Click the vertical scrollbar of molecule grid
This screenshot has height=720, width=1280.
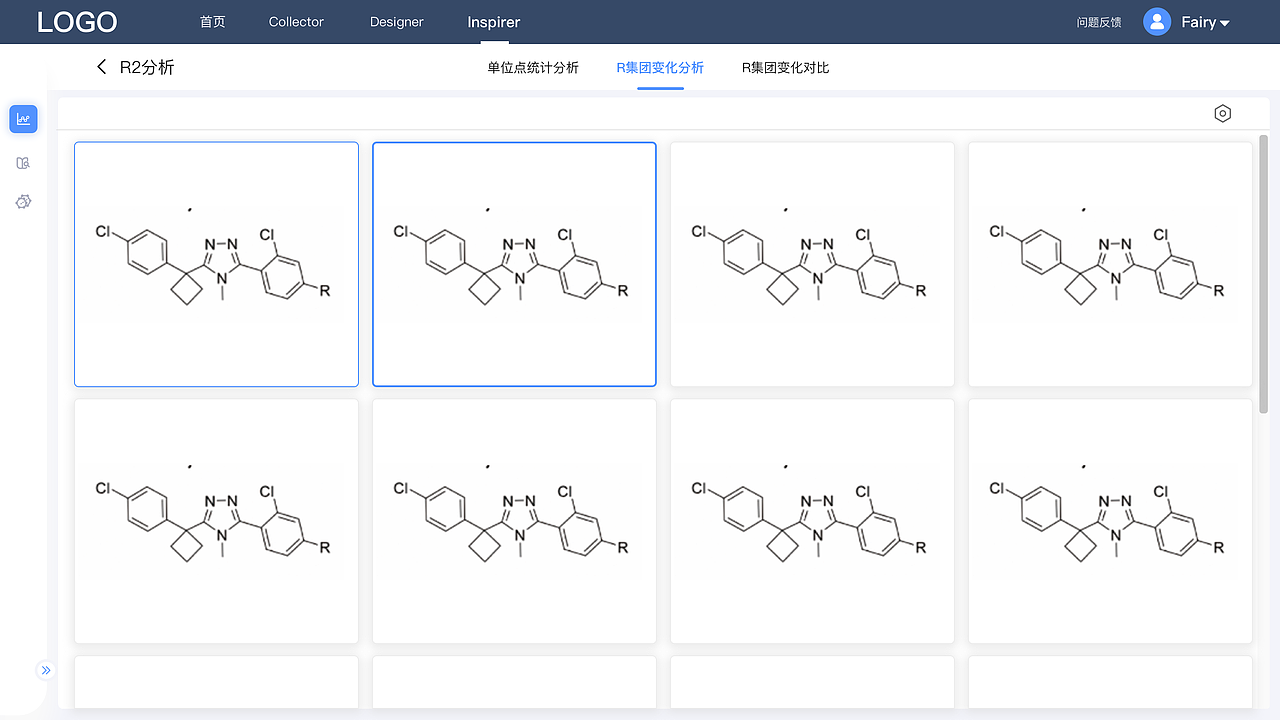pos(1264,275)
